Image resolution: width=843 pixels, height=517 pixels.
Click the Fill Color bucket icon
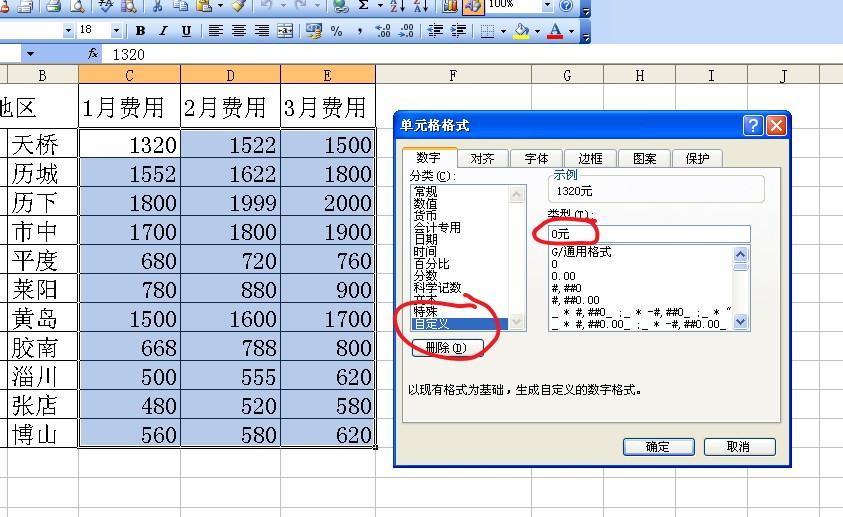tap(521, 31)
